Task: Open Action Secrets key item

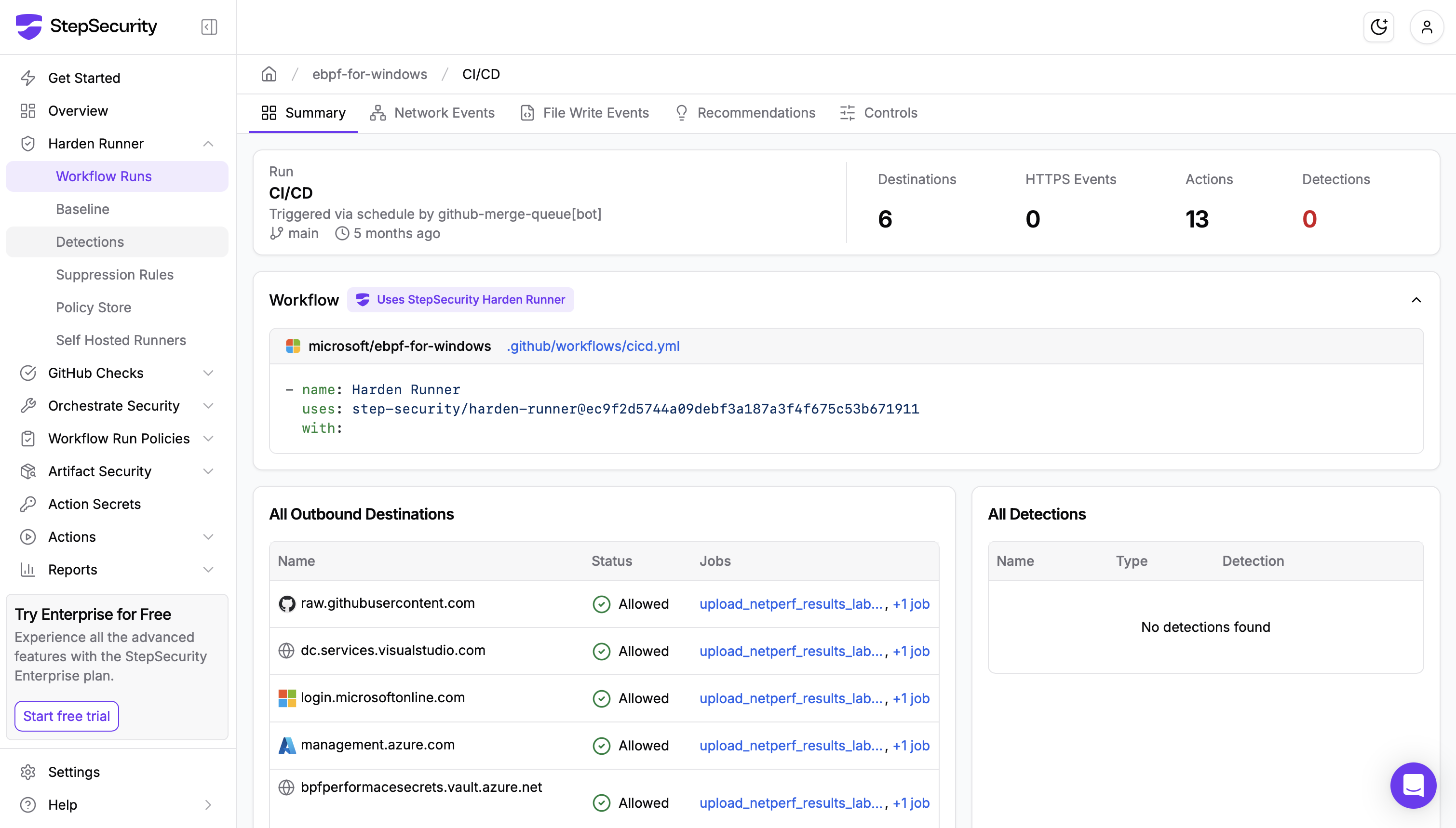Action: (x=94, y=504)
